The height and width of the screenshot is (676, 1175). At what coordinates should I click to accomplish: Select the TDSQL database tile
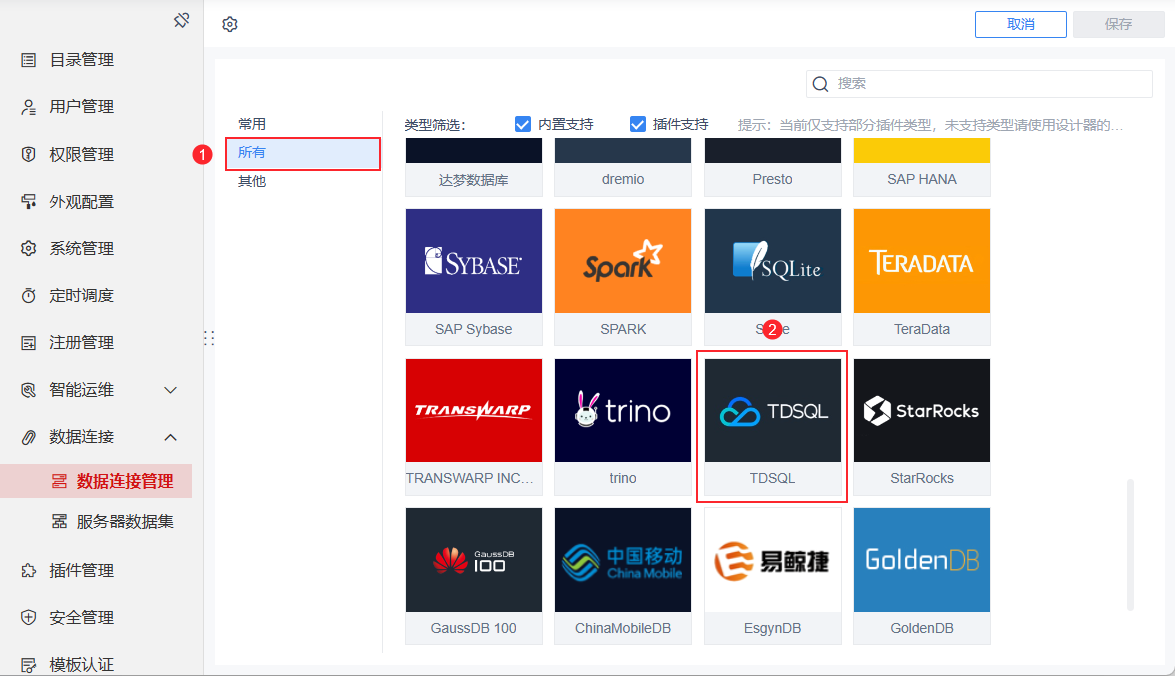(x=773, y=426)
